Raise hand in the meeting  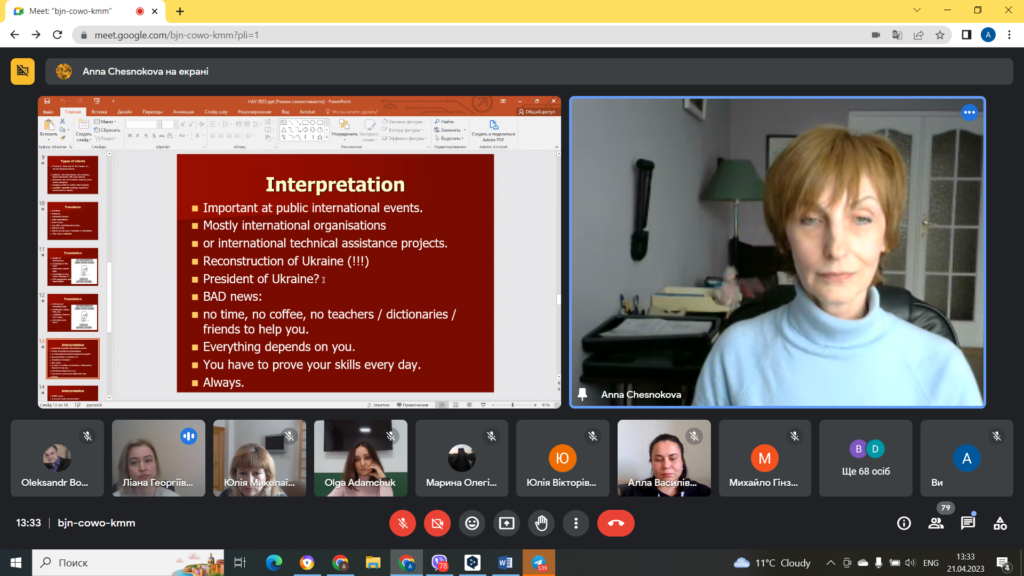541,523
